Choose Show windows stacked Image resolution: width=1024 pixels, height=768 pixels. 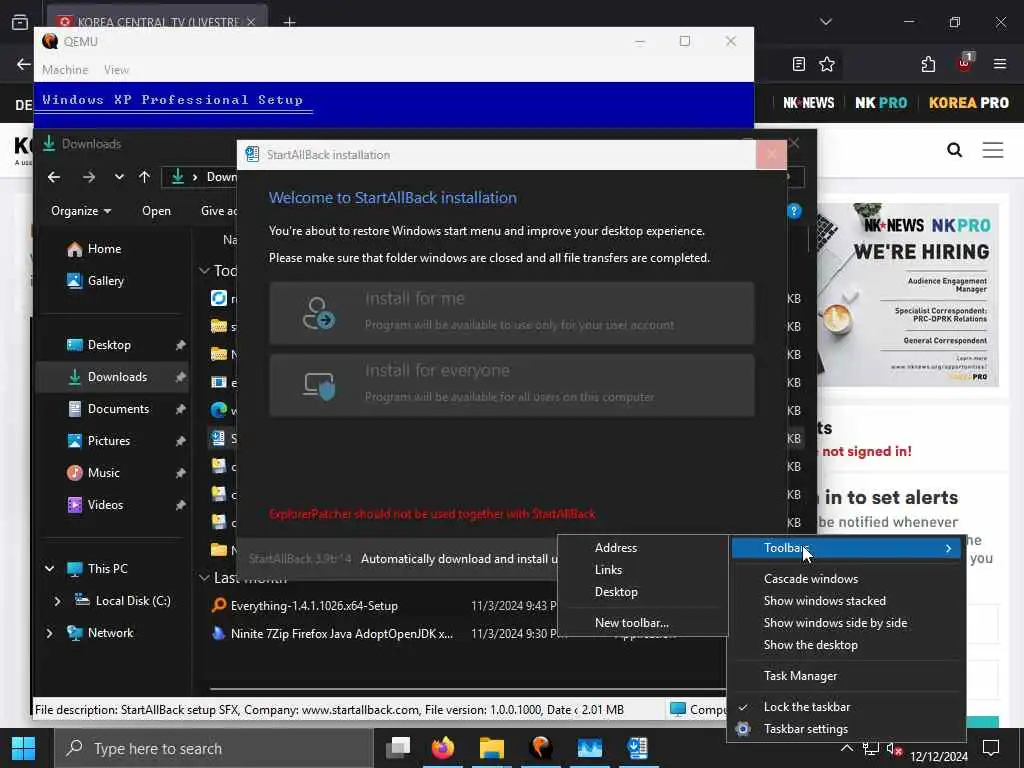[x=846, y=601]
